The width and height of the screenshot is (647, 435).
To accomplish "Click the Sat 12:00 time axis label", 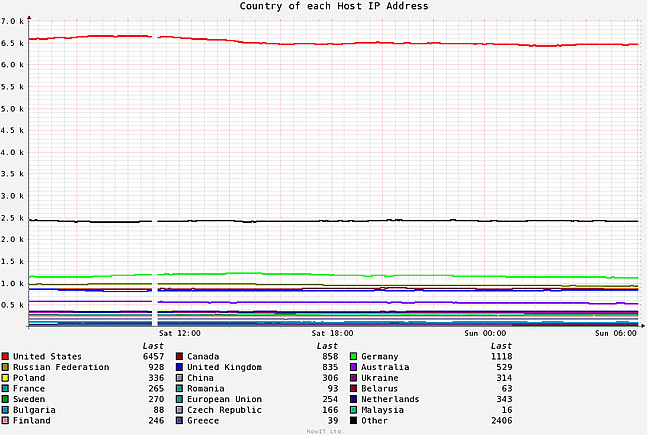I will click(x=179, y=333).
